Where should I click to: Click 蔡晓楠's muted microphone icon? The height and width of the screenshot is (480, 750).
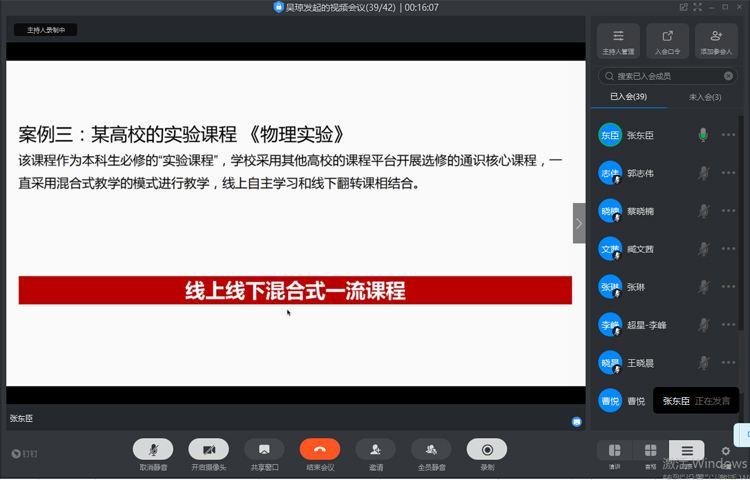(x=704, y=211)
